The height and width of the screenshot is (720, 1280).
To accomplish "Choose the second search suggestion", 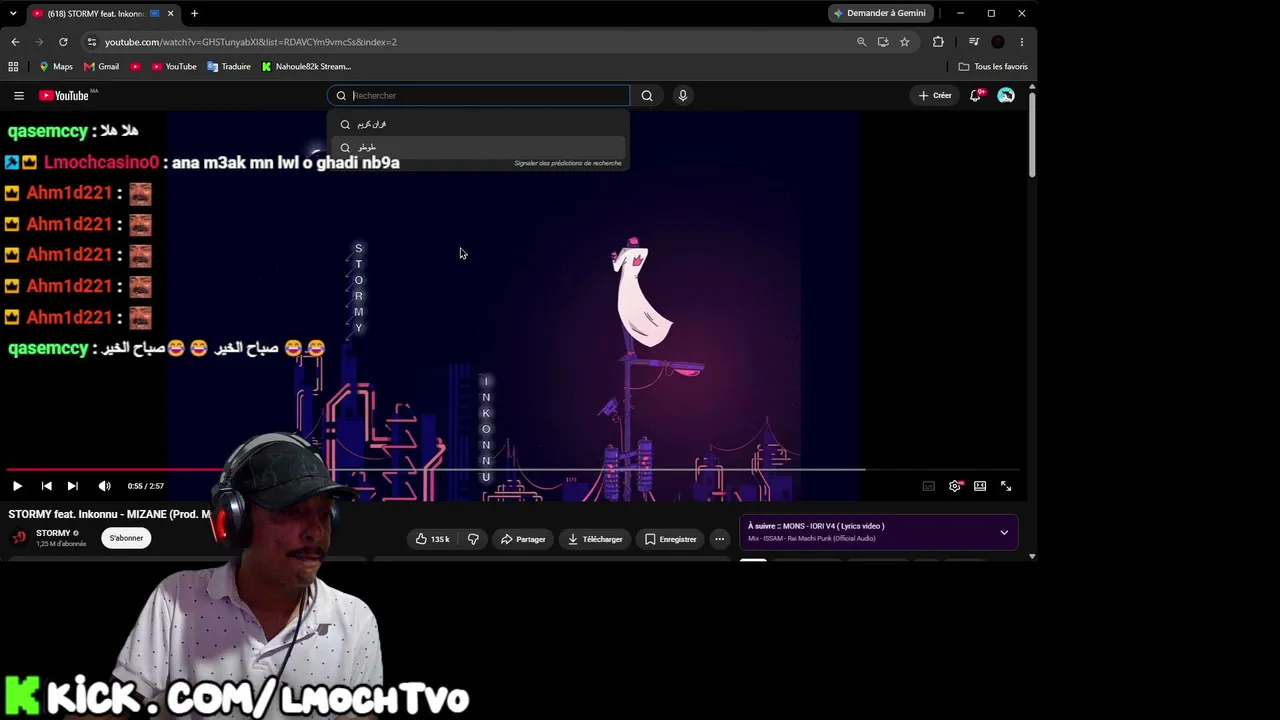I will coord(478,147).
